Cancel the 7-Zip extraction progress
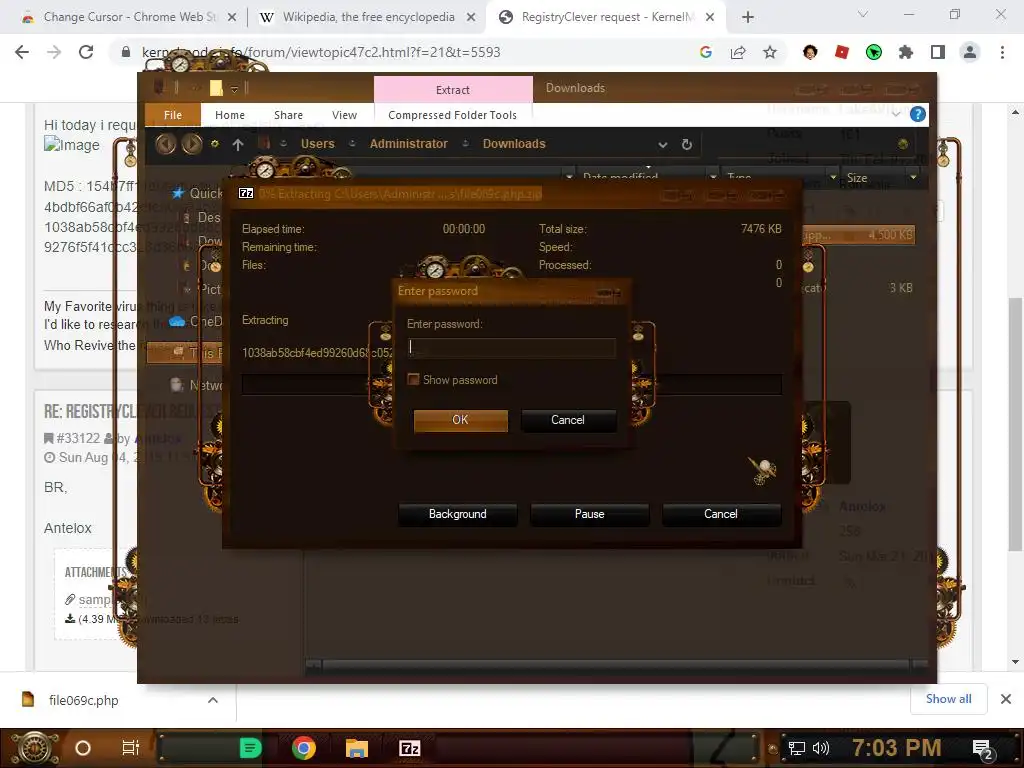The width and height of the screenshot is (1024, 768). 721,514
